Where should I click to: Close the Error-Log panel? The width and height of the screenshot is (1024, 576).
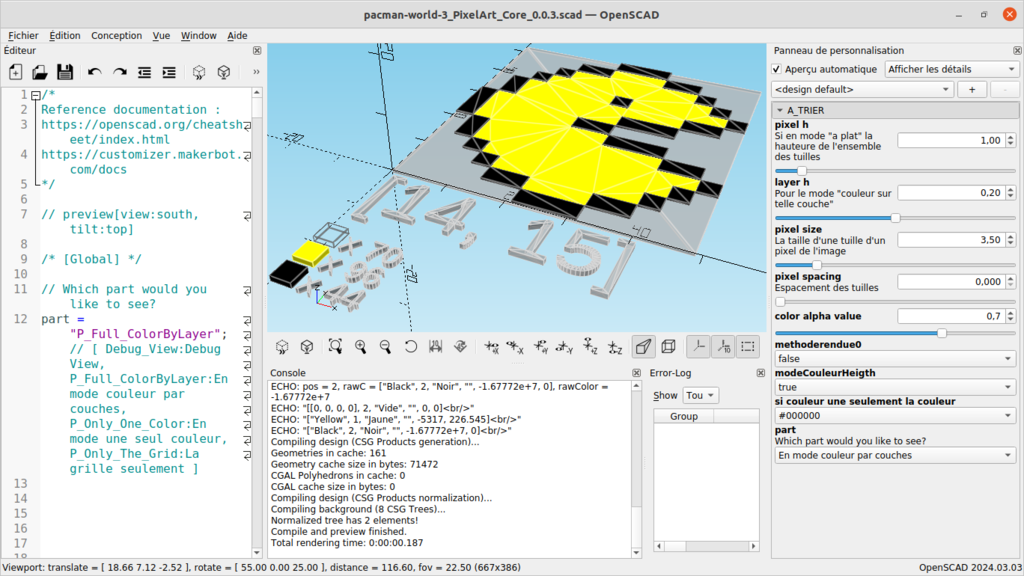point(761,373)
